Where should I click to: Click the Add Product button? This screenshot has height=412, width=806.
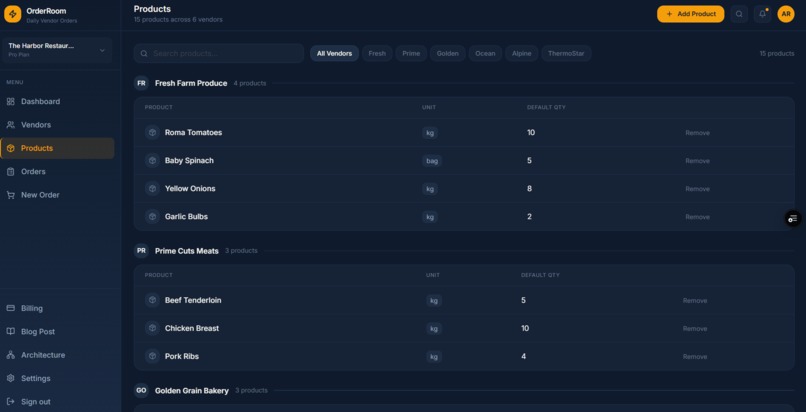pos(690,14)
